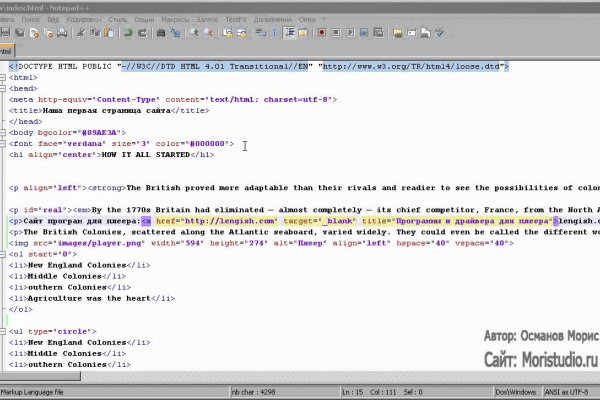The height and width of the screenshot is (400, 600).
Task: Click the Print icon in toolbar
Action: click(x=62, y=32)
